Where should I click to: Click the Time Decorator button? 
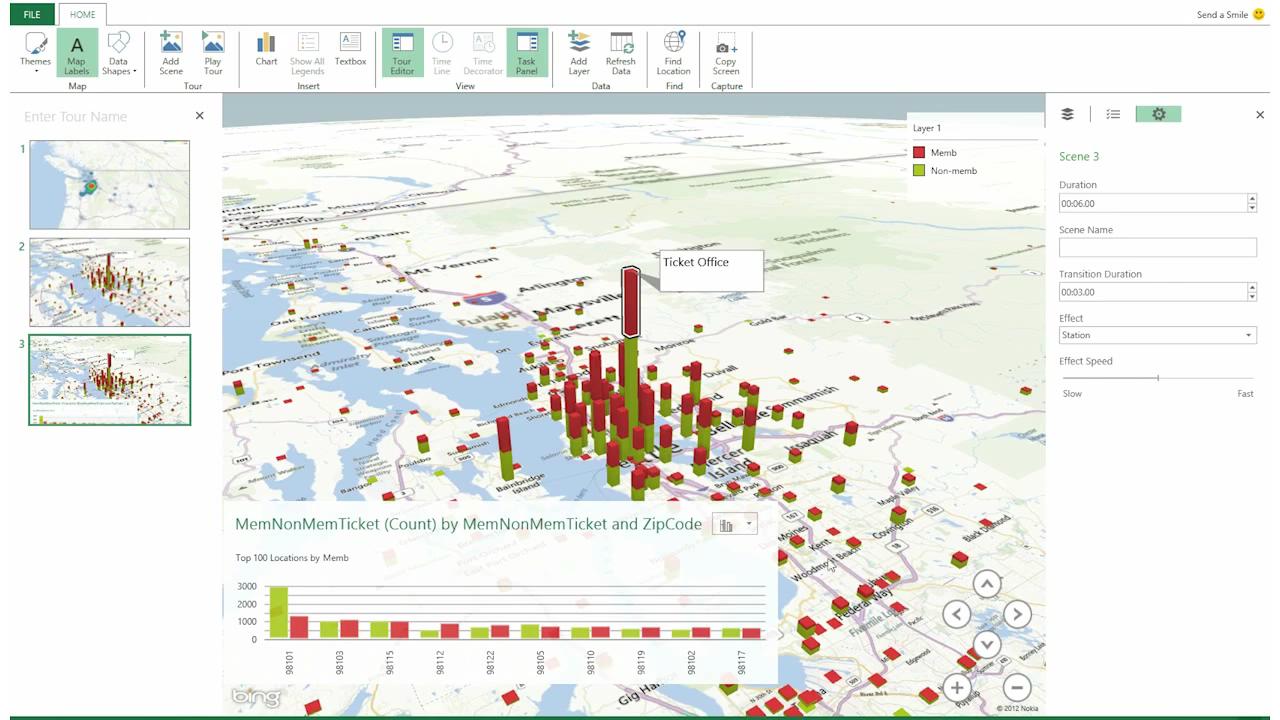[483, 53]
